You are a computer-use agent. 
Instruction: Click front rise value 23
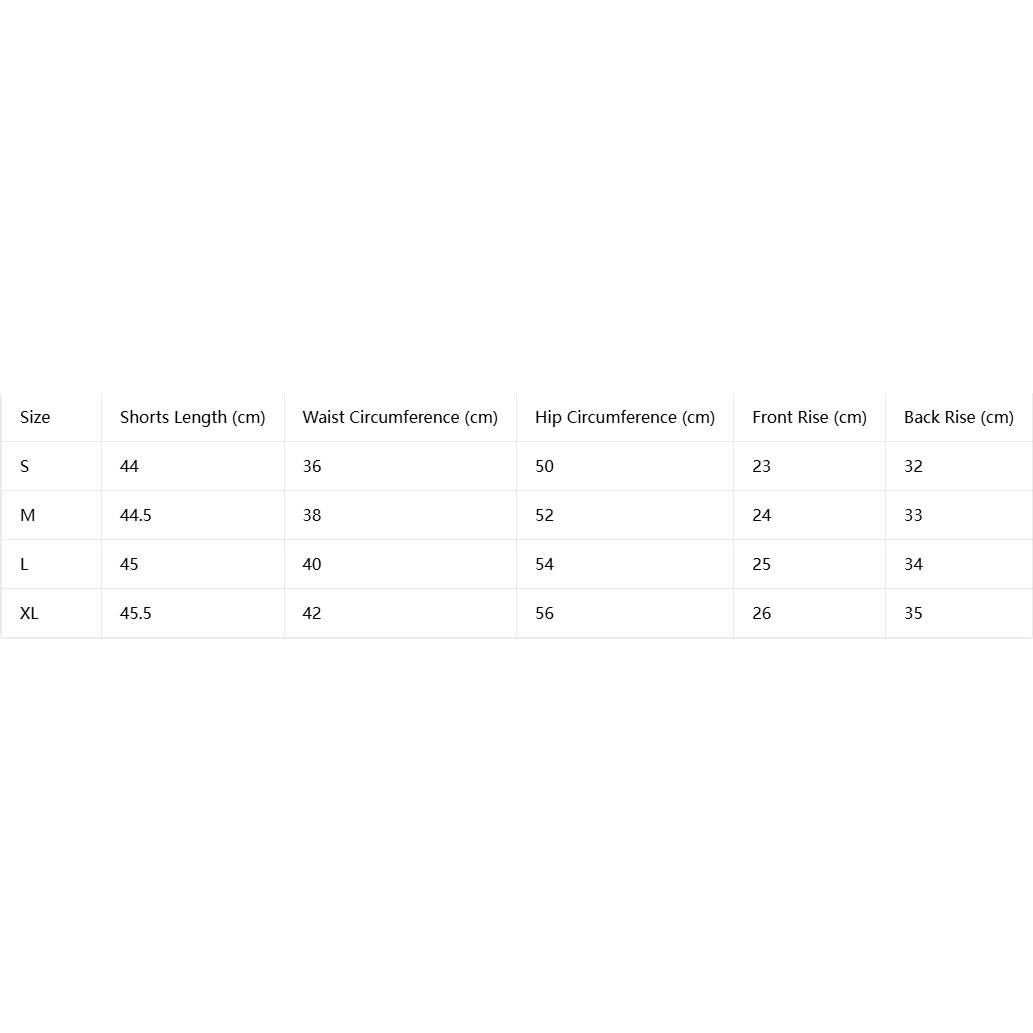point(762,466)
